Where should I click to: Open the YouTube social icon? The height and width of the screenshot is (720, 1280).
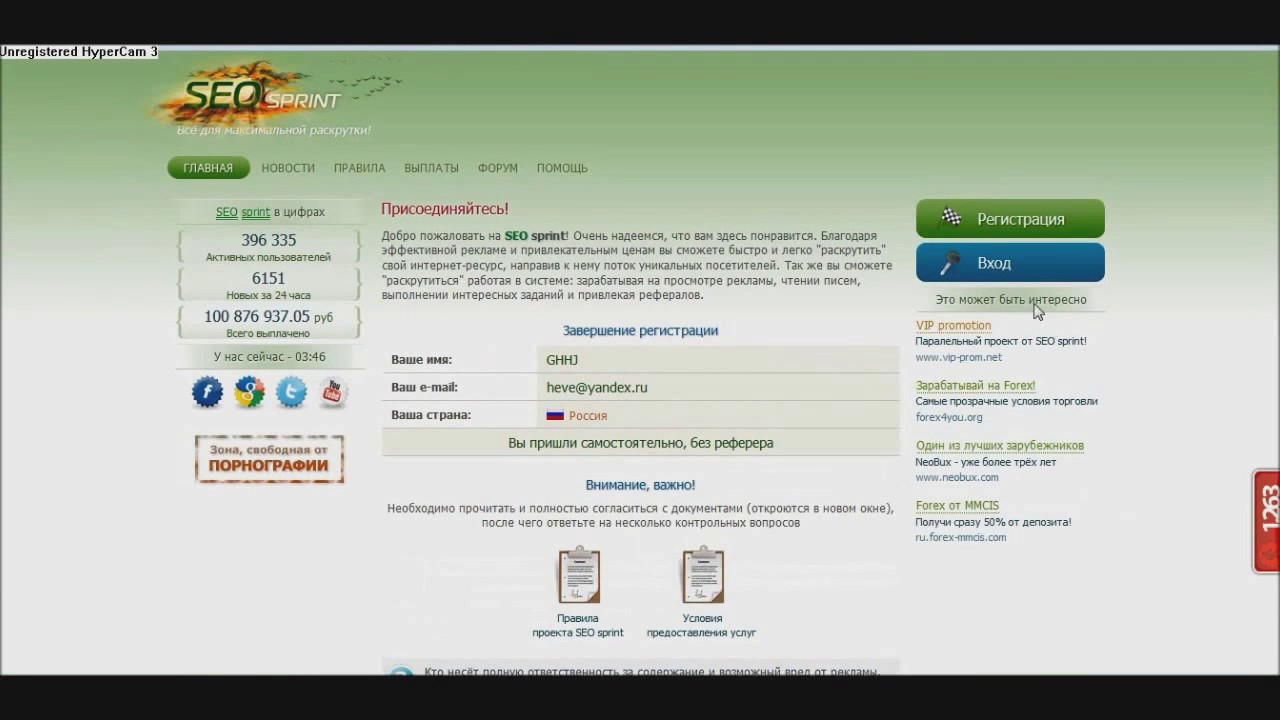(x=333, y=392)
